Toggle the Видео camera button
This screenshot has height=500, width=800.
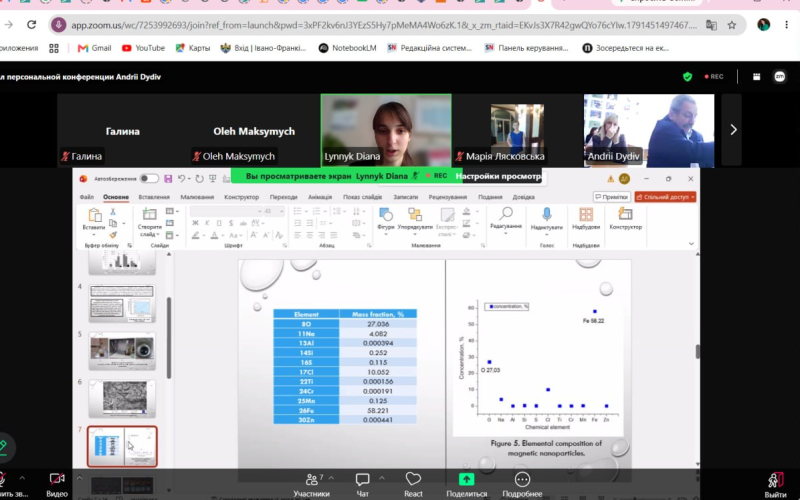click(57, 484)
